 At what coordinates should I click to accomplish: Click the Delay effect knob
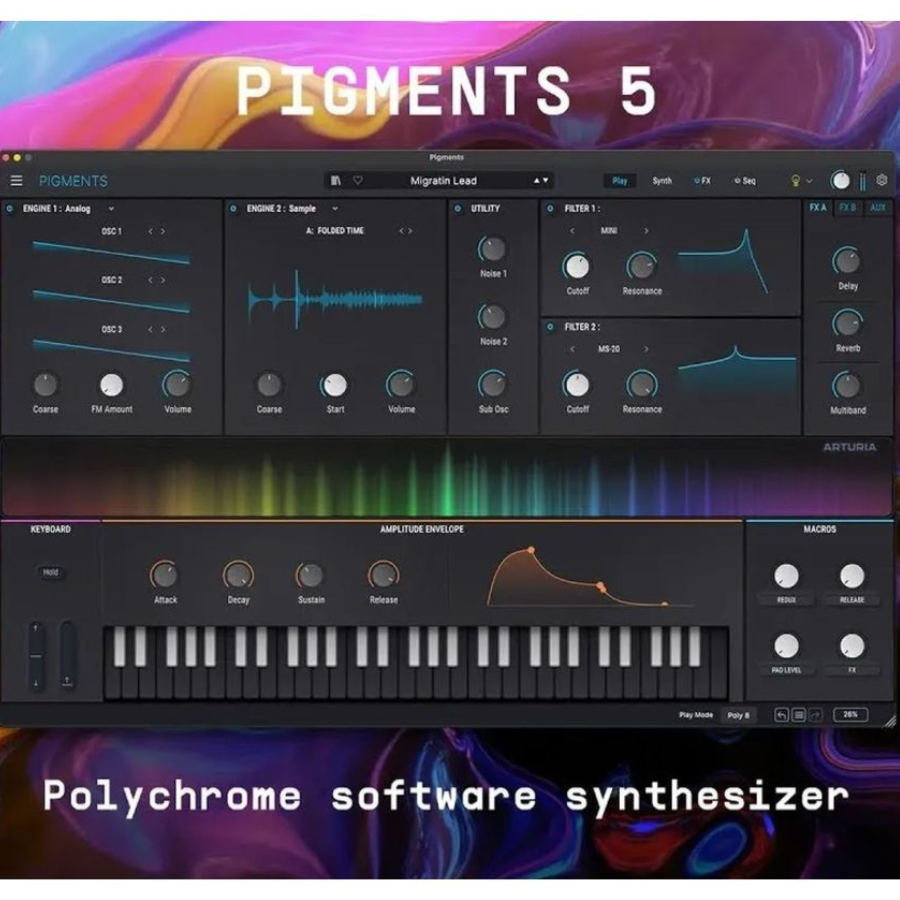(x=847, y=262)
